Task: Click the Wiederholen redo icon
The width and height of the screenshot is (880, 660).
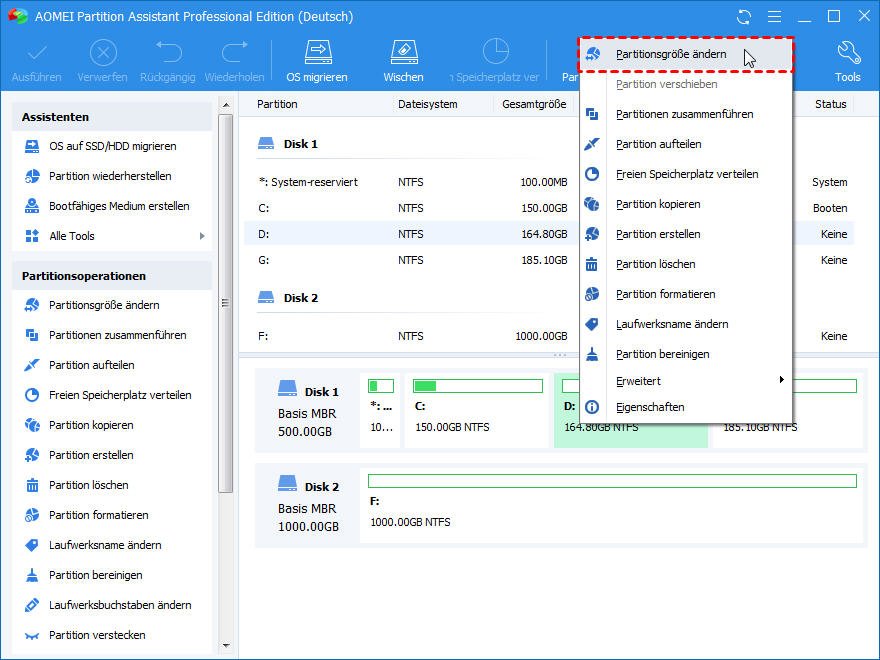Action: [x=235, y=52]
